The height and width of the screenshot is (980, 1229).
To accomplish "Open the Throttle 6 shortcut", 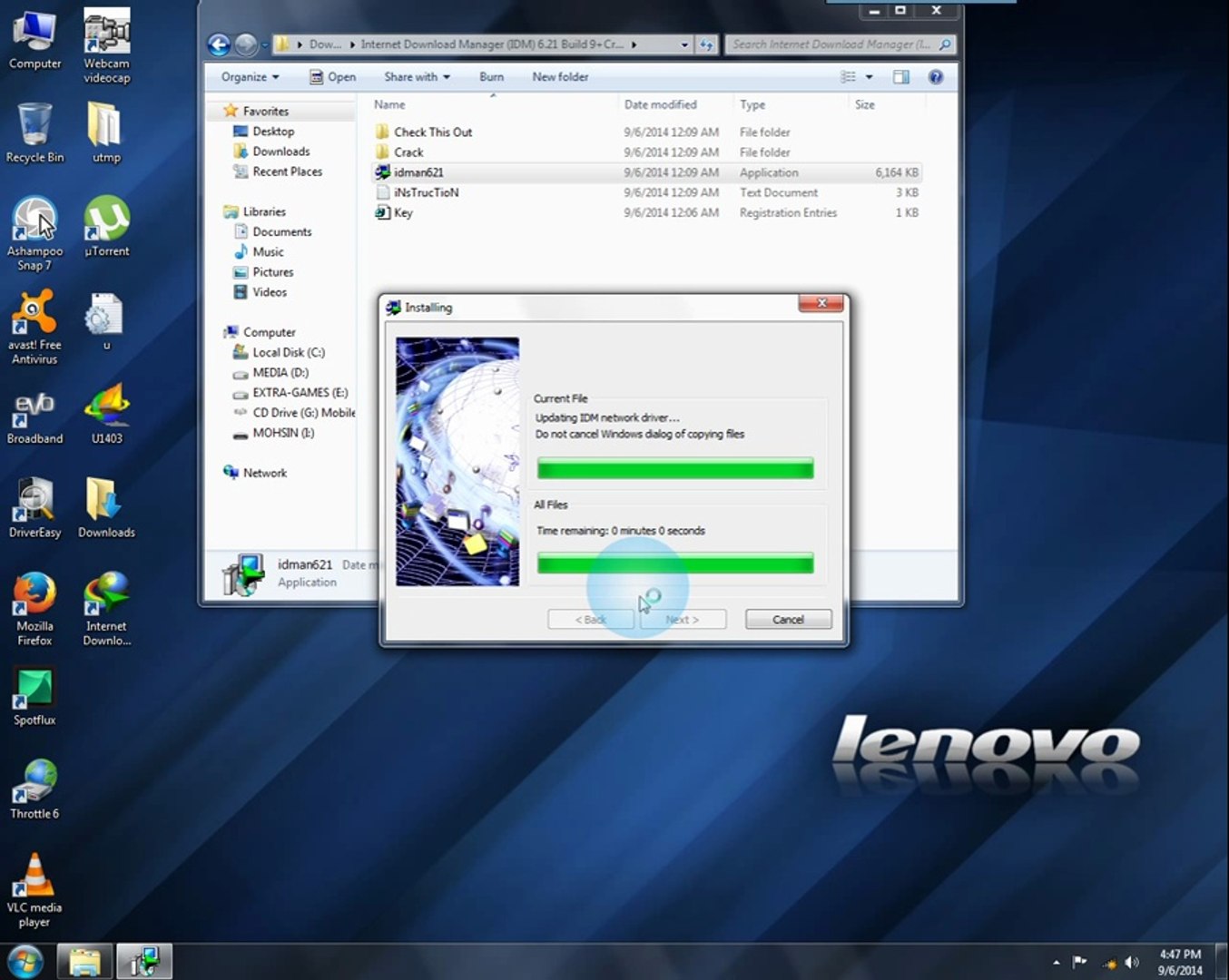I will click(x=34, y=789).
